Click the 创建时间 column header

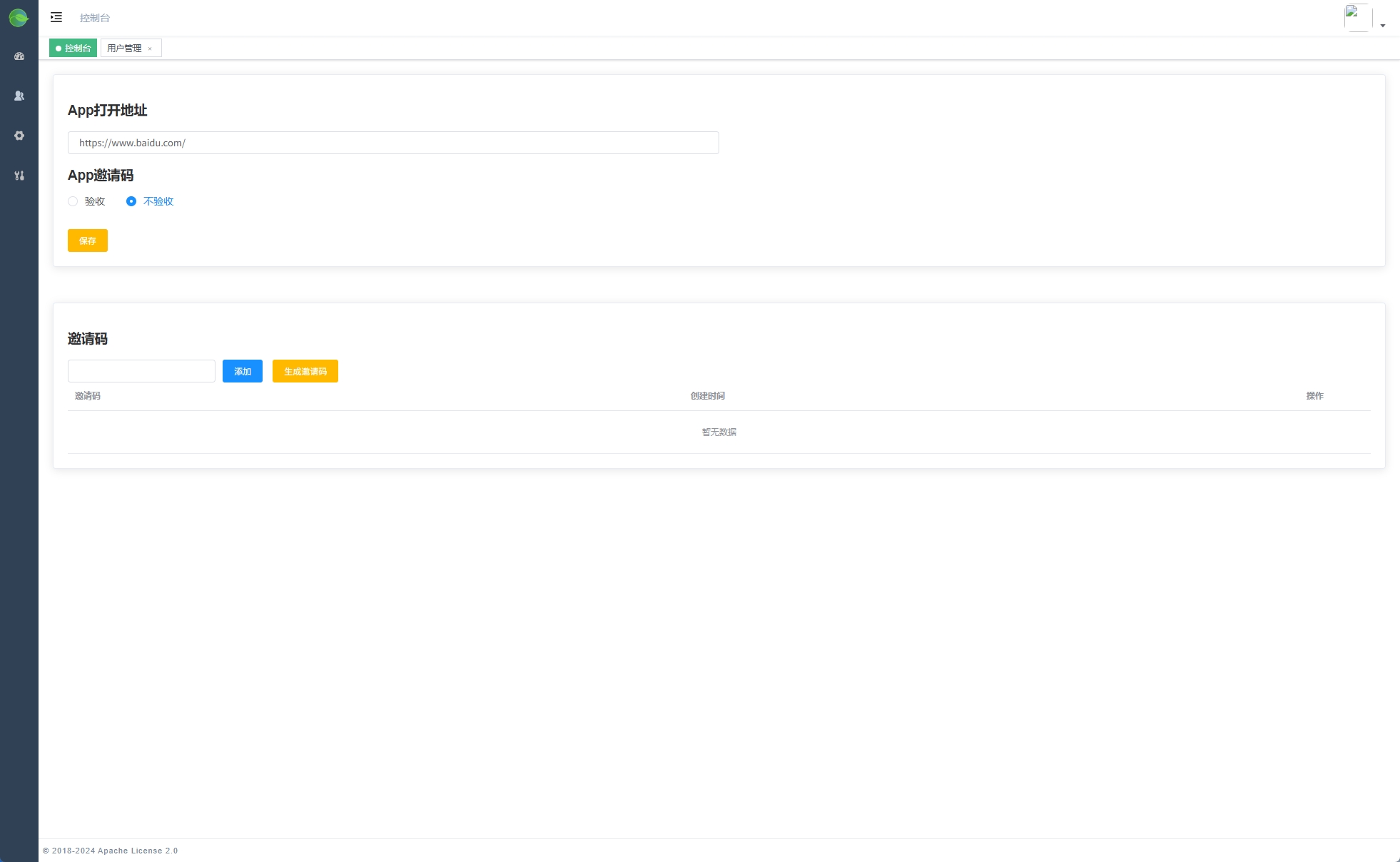pos(707,396)
